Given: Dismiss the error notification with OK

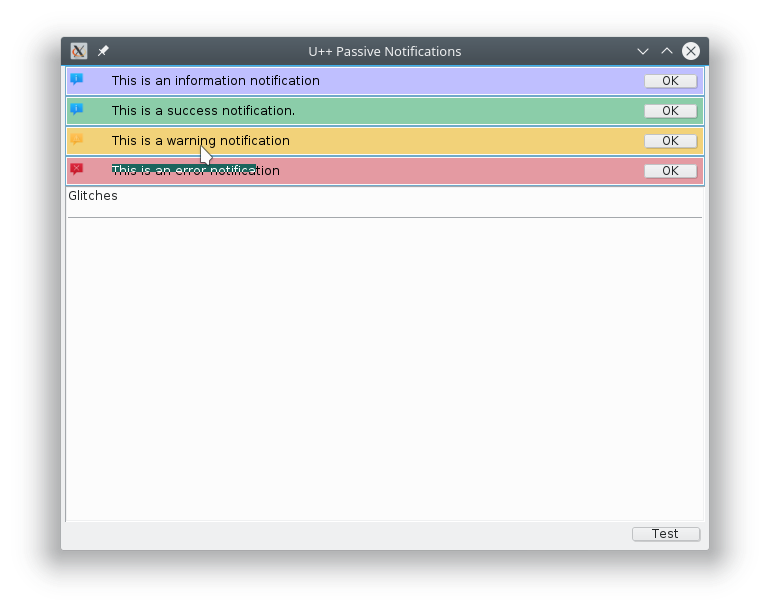Looking at the screenshot, I should click(x=670, y=171).
